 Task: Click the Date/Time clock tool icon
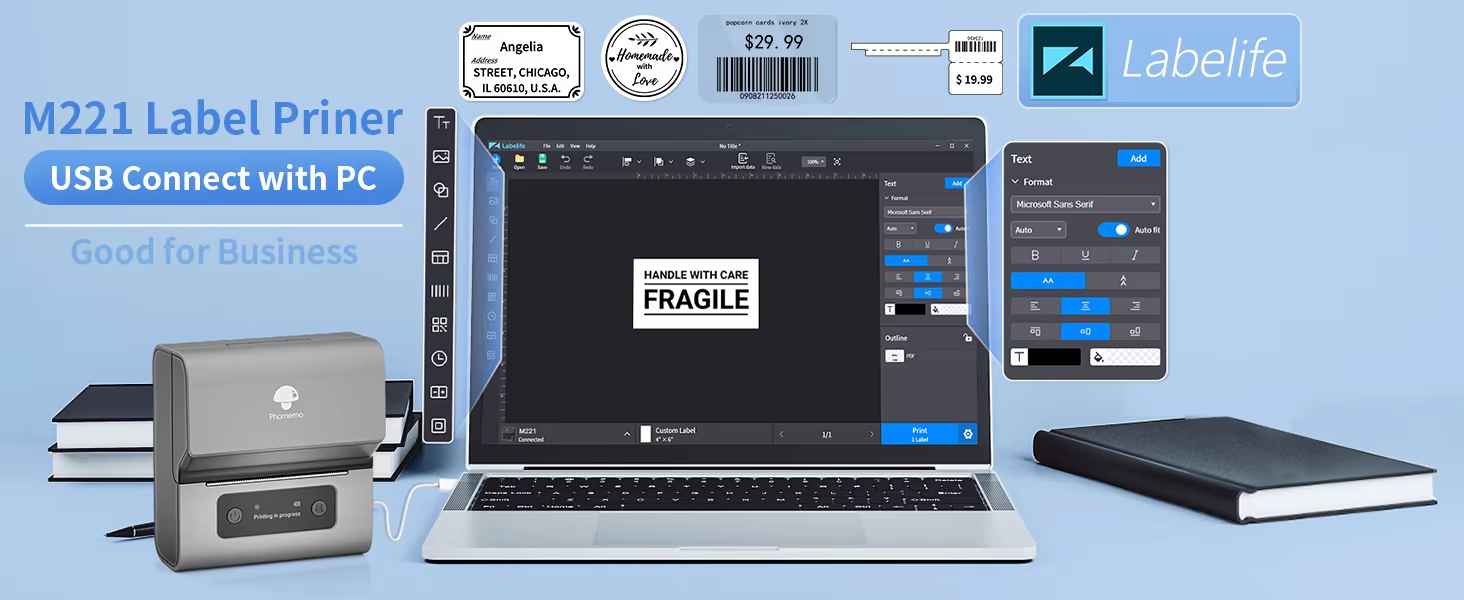click(x=440, y=358)
